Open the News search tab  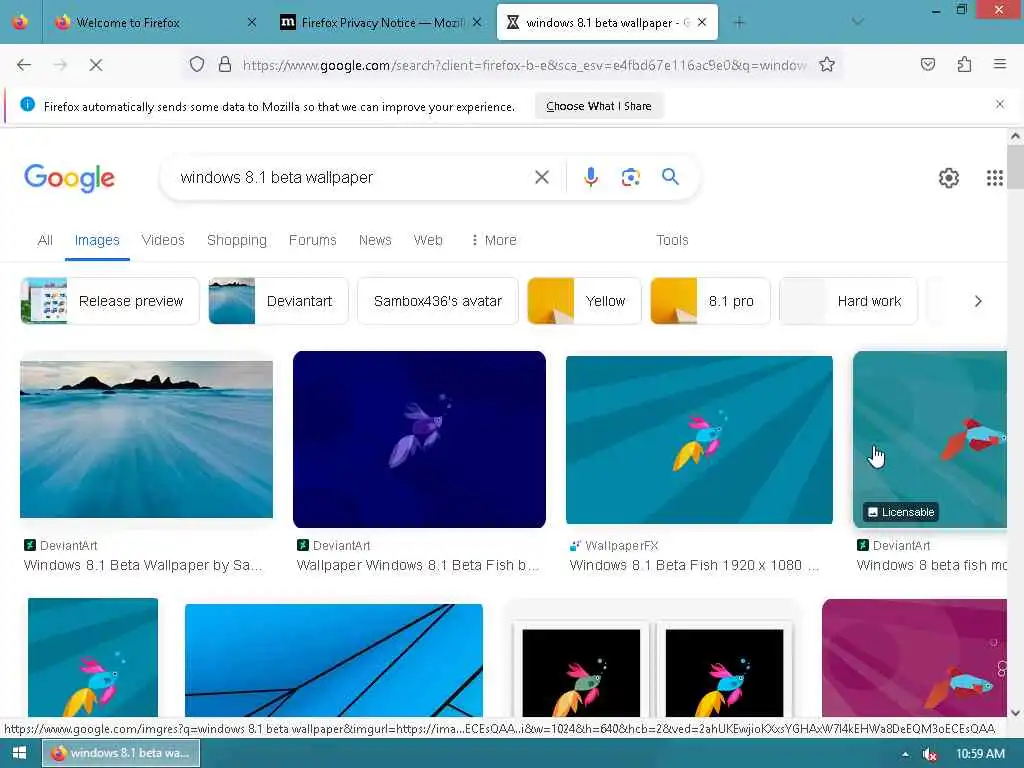(375, 240)
